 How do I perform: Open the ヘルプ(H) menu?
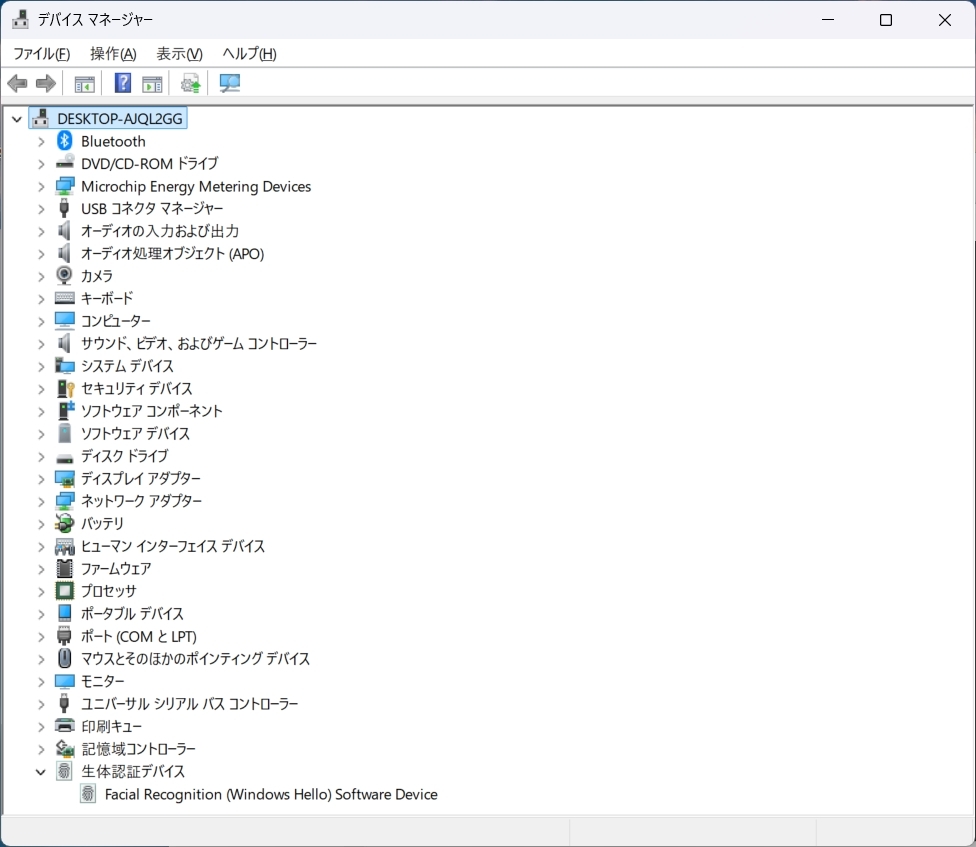pyautogui.click(x=249, y=54)
